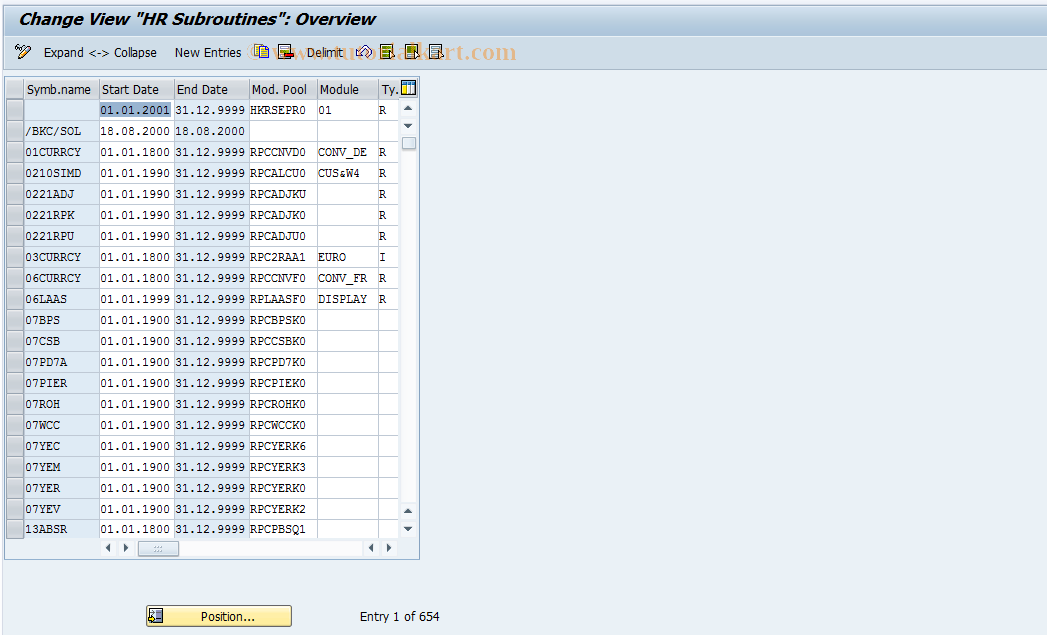The height and width of the screenshot is (635, 1047).
Task: Click the scroll up arrow above the vertical thumb
Action: (x=408, y=109)
